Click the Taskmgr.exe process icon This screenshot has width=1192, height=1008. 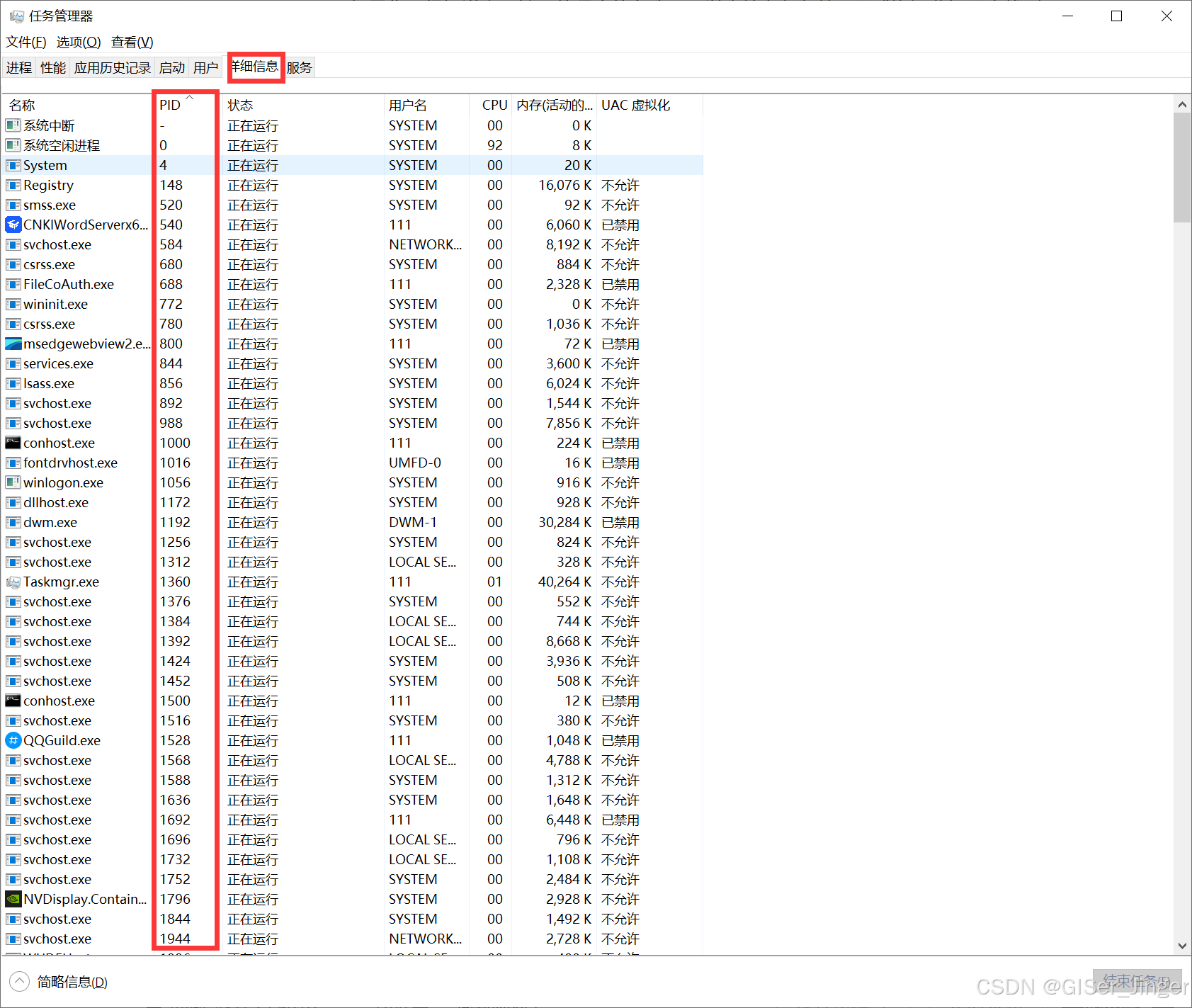(13, 582)
